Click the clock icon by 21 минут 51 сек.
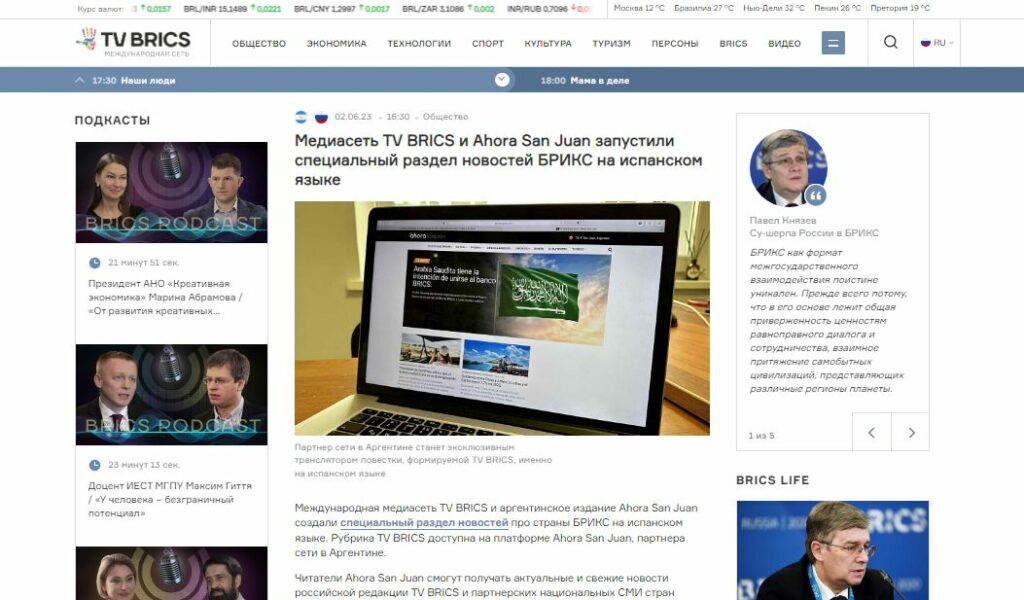 (95, 262)
